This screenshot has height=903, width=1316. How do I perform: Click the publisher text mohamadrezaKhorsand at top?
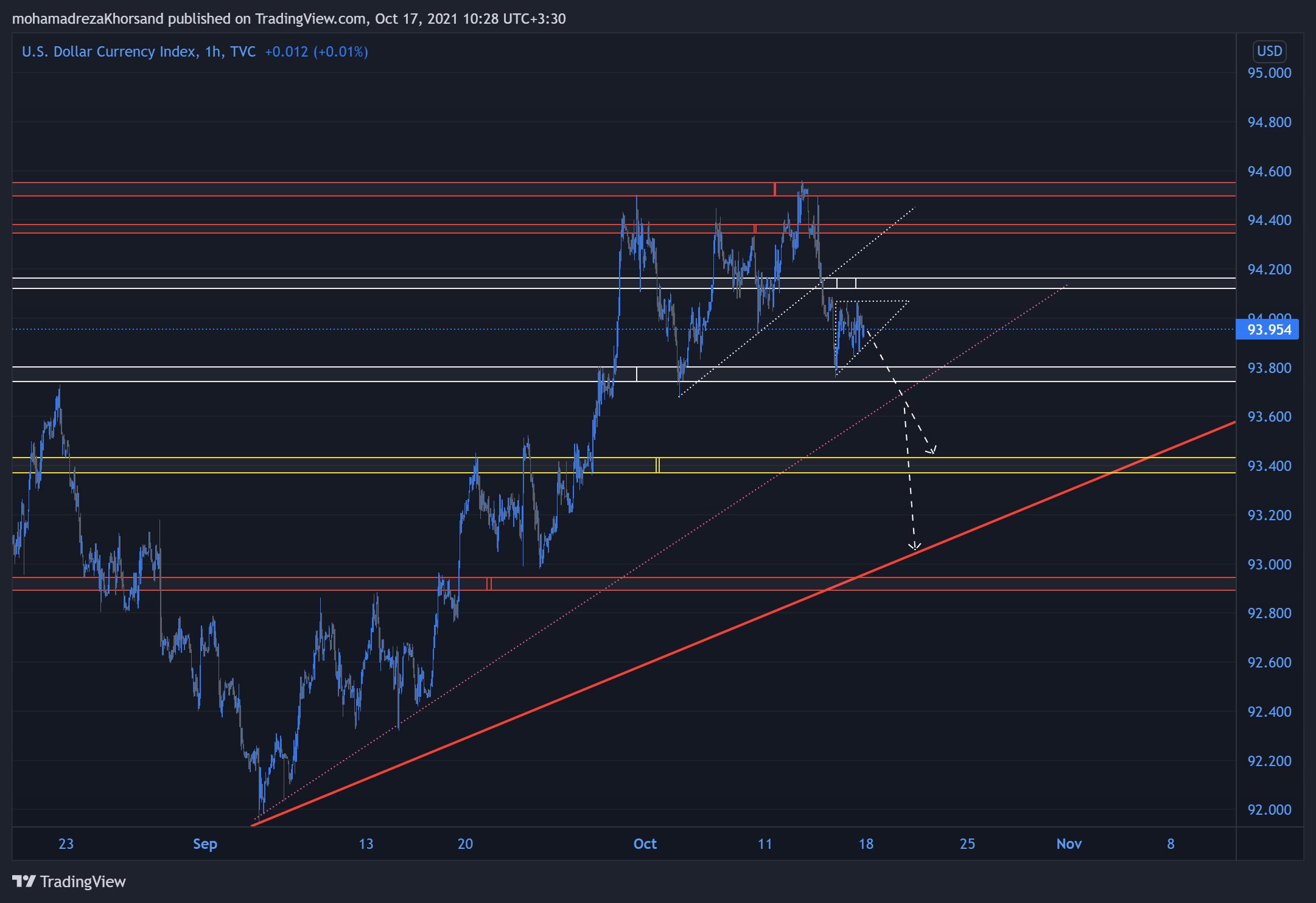point(88,19)
